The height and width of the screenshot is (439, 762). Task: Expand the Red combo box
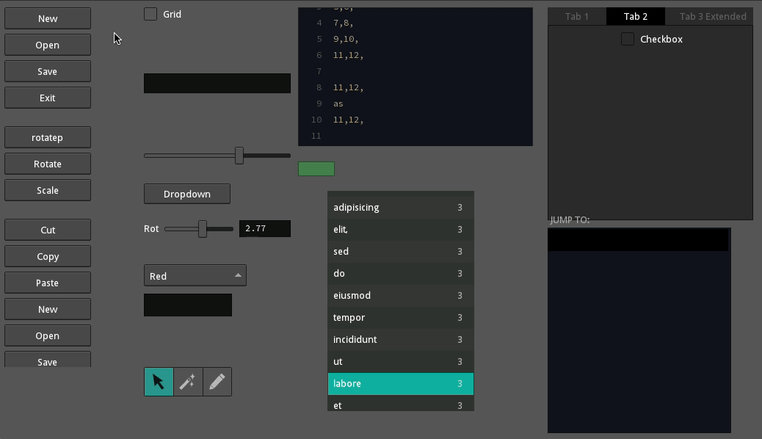195,275
